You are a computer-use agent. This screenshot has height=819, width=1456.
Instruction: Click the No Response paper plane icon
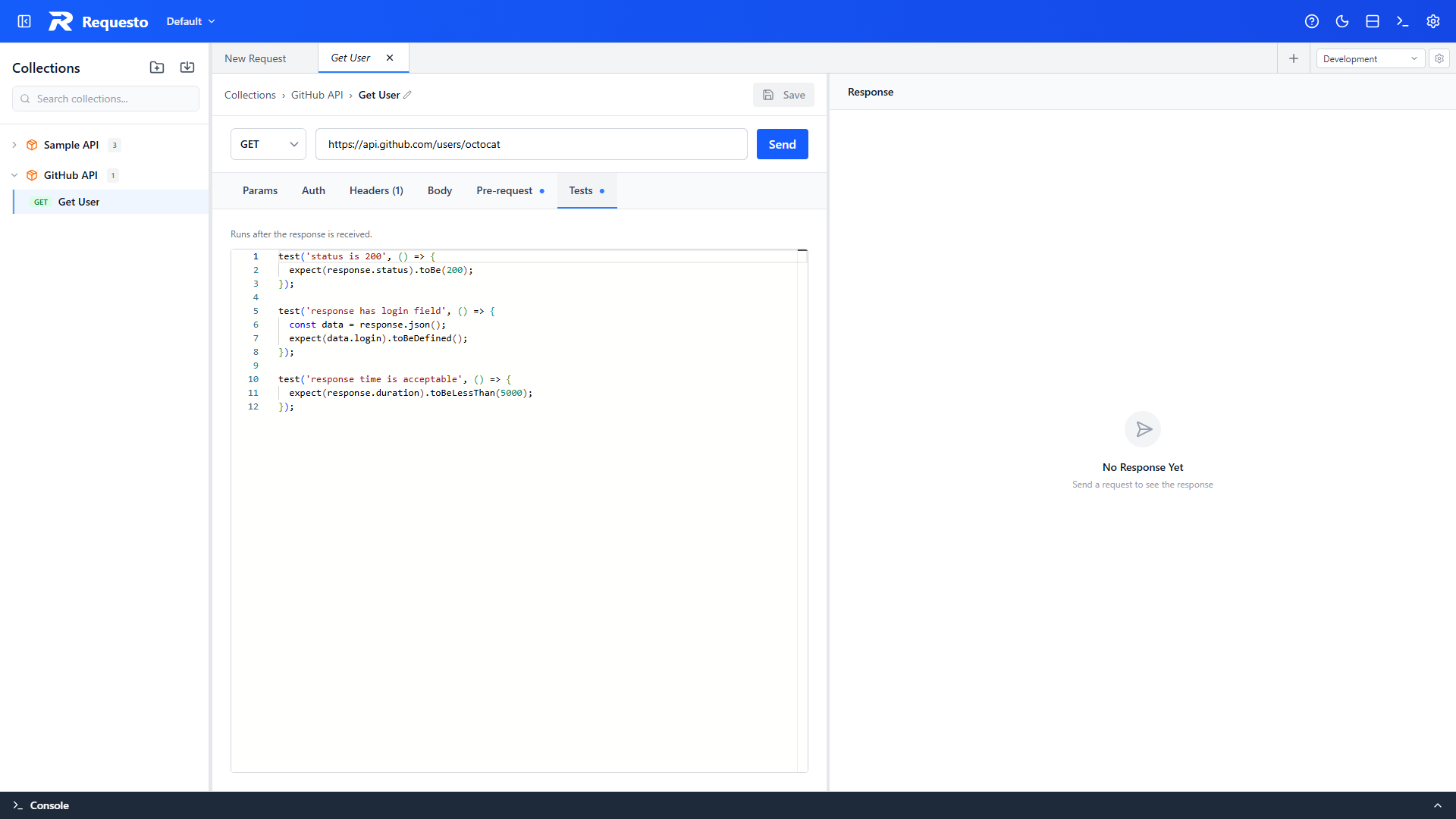click(1143, 429)
